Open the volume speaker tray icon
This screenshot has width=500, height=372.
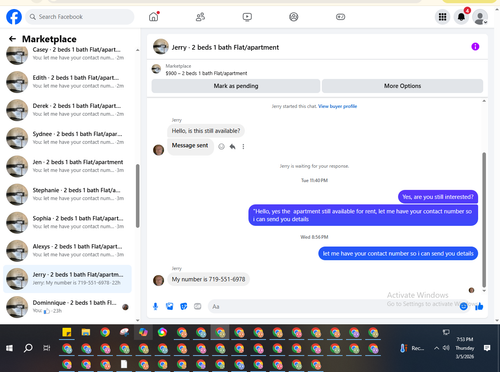(x=446, y=348)
